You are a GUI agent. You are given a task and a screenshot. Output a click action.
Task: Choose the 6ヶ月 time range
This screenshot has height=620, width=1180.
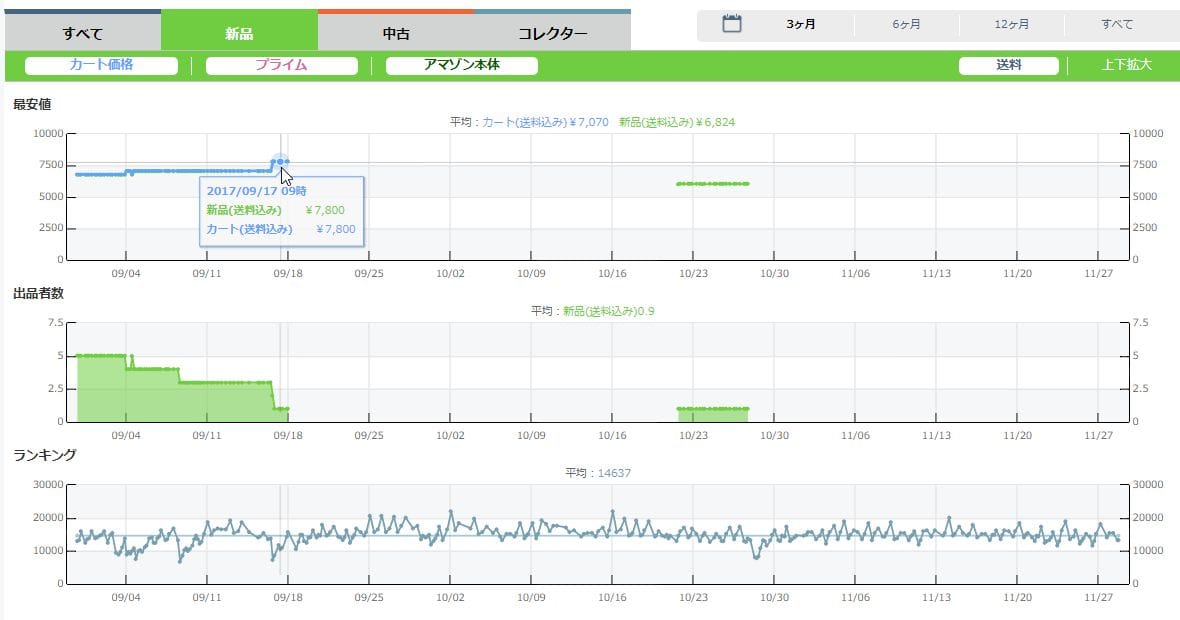click(906, 25)
